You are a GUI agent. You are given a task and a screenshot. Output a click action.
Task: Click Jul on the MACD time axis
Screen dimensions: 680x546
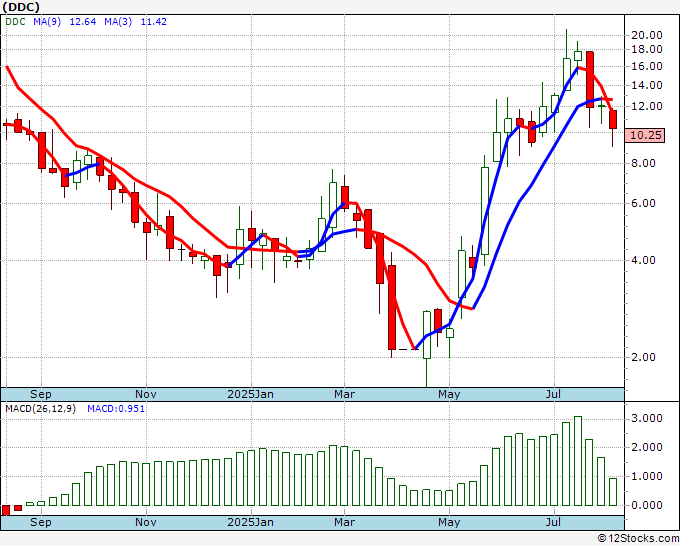click(x=553, y=522)
